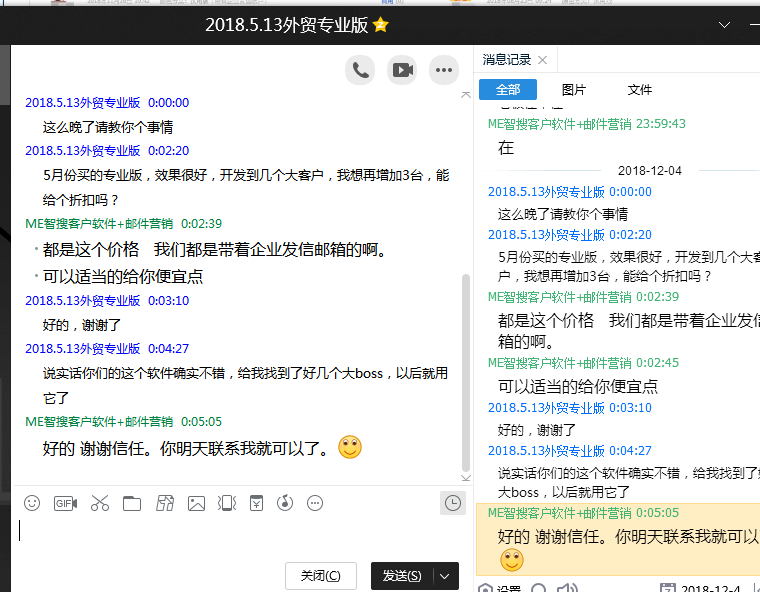This screenshot has height=592, width=760.
Task: Click ME智搜客户软件+邮件营销 at 0:05:05 in chat
Action: pos(99,422)
